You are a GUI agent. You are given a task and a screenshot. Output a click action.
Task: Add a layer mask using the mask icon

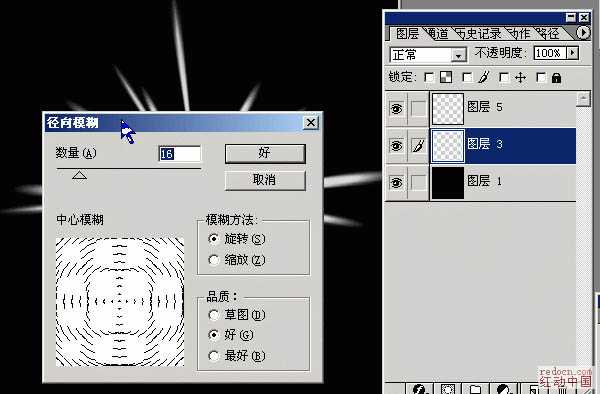[x=447, y=389]
